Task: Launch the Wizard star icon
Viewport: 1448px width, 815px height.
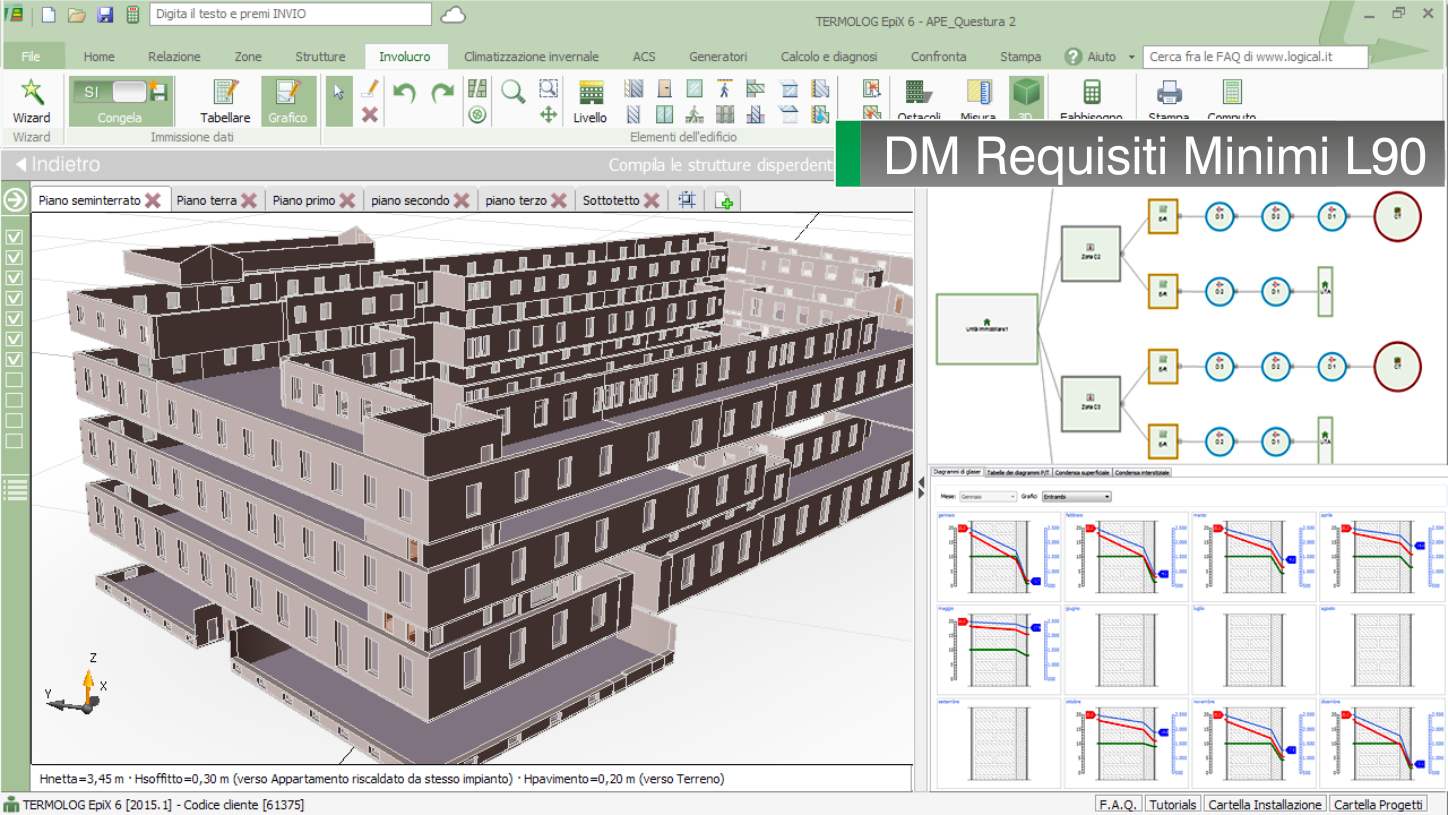Action: pyautogui.click(x=32, y=93)
